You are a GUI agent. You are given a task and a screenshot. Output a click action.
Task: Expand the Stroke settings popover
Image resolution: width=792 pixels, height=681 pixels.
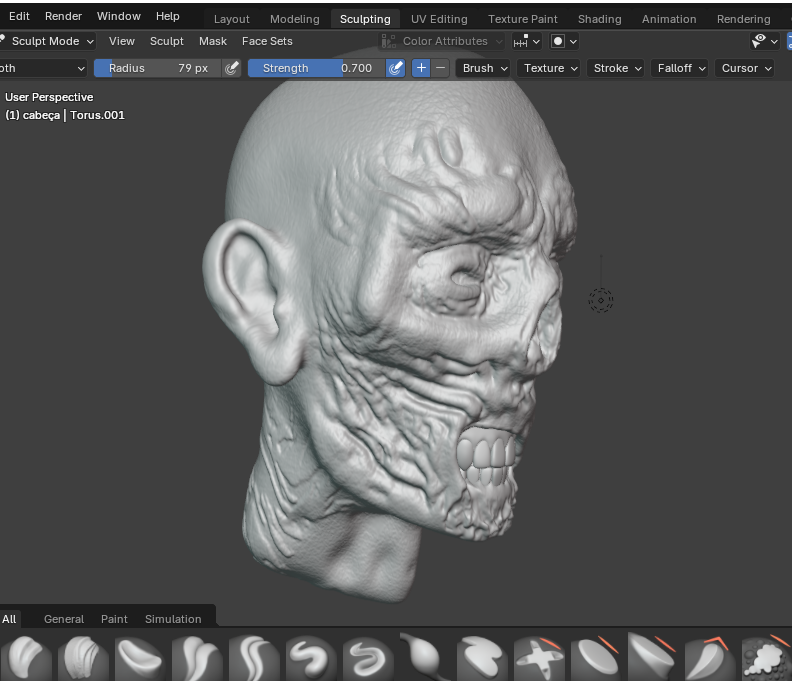click(616, 68)
